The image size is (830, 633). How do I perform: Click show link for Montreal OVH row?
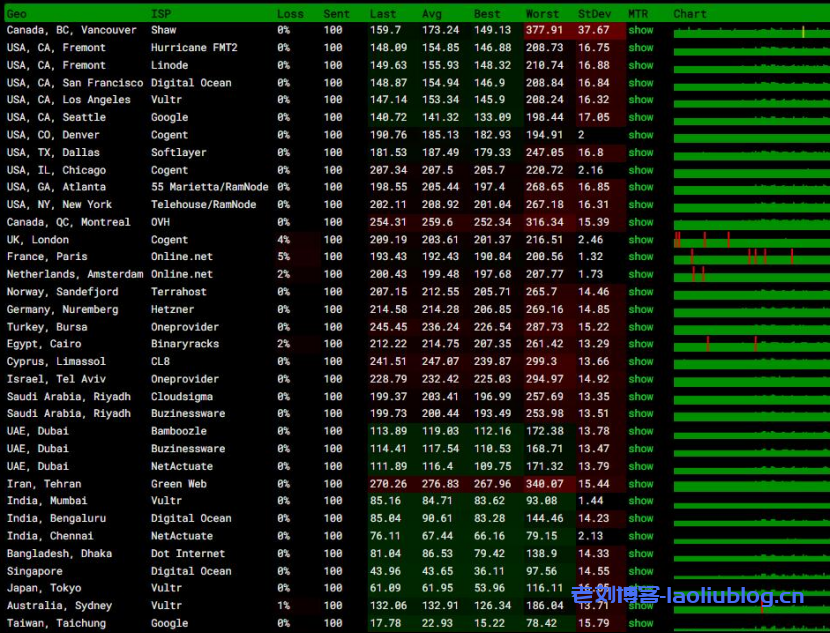641,222
